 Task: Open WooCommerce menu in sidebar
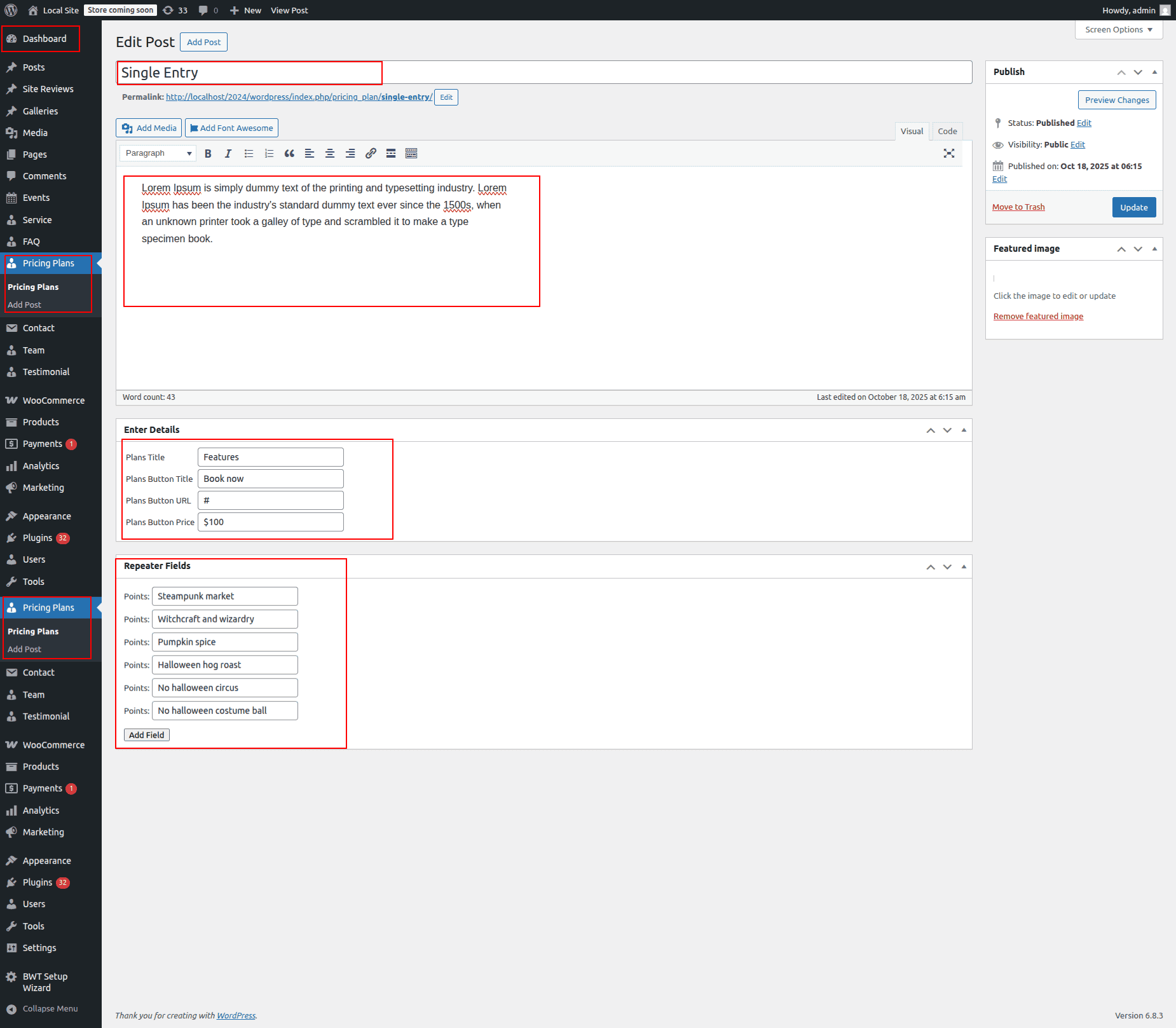coord(53,401)
